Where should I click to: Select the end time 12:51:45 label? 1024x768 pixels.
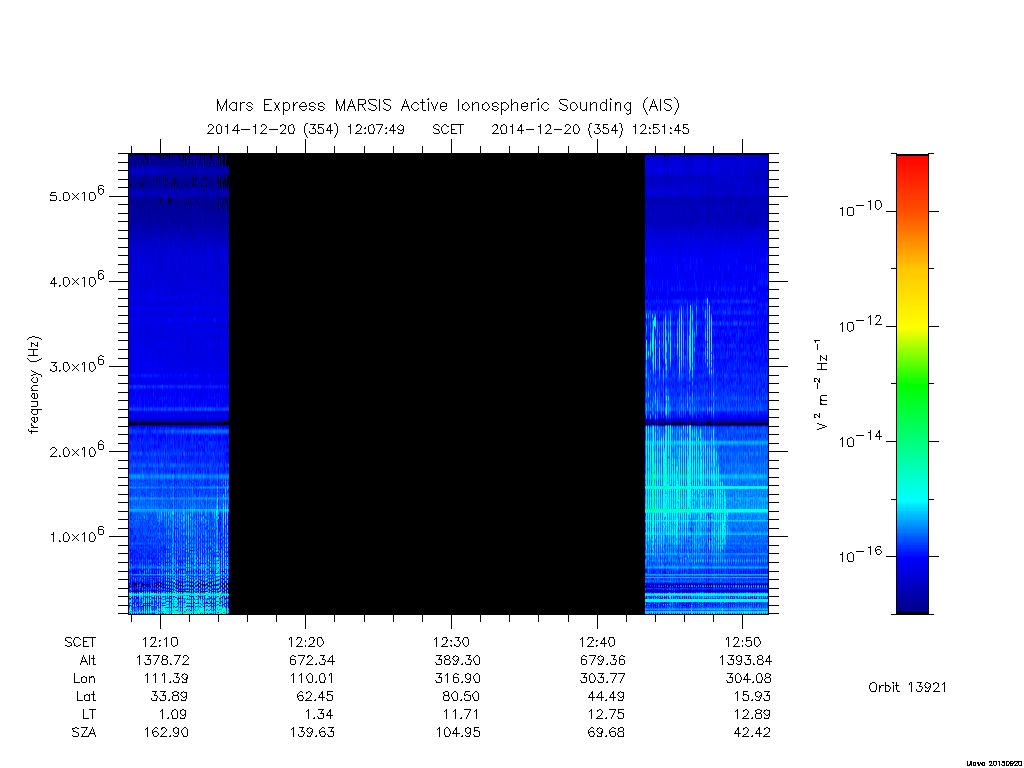point(660,129)
